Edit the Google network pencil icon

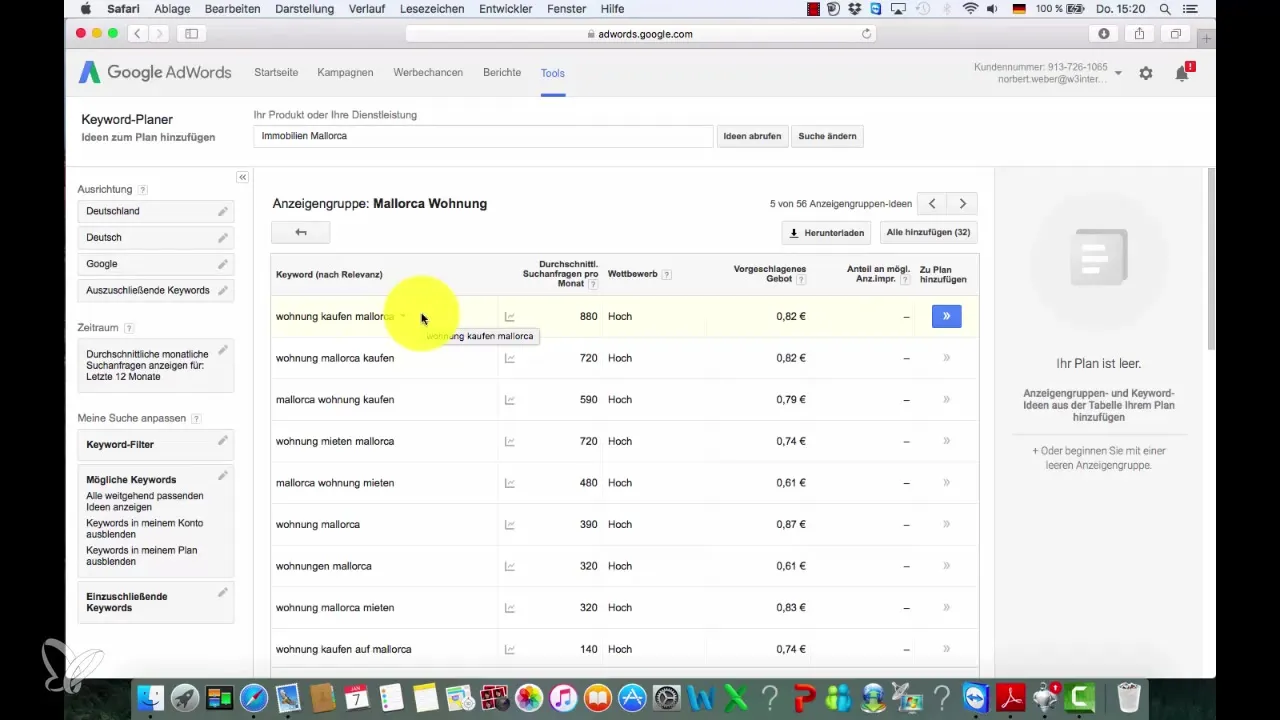click(223, 264)
